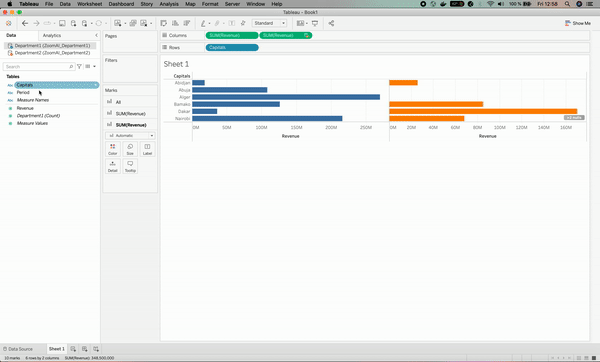Open the Capitals field dropdown arrow
The image size is (600, 362).
click(96, 85)
